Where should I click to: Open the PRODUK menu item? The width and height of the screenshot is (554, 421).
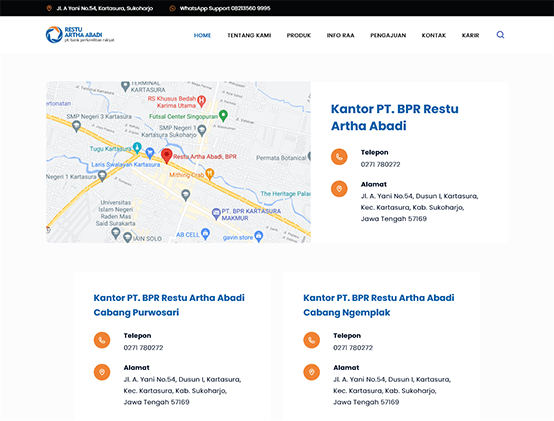point(299,35)
